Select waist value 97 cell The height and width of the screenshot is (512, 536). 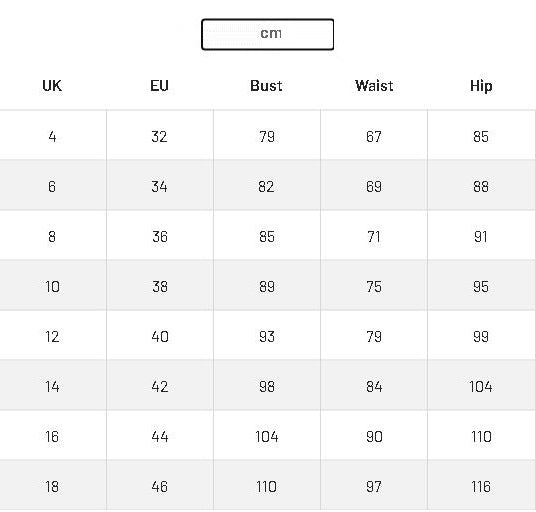374,485
